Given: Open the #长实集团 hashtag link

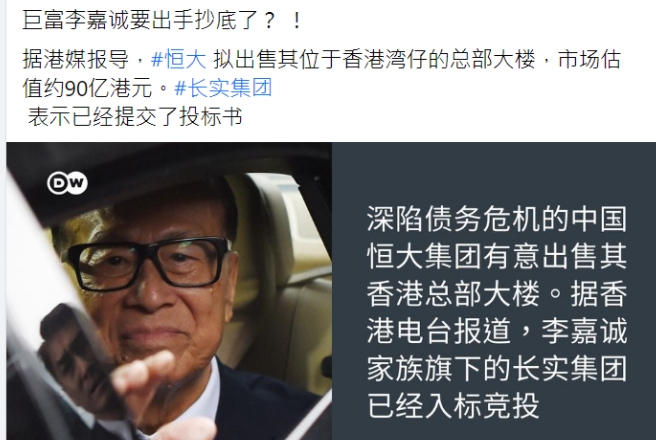Looking at the screenshot, I should pos(223,88).
